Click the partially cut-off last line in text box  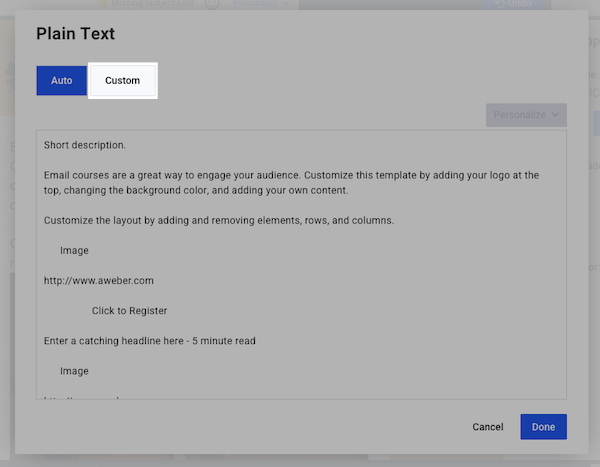click(82, 397)
